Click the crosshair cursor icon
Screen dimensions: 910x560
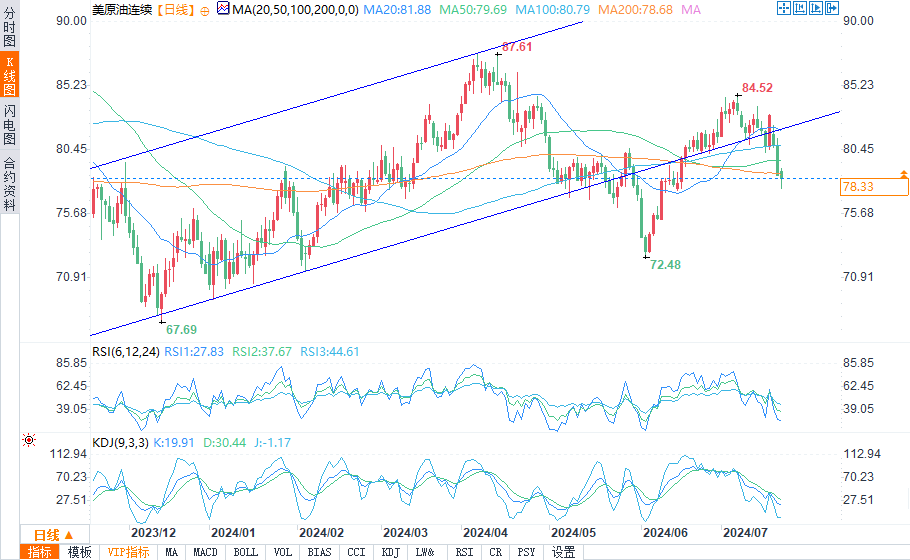(x=783, y=8)
